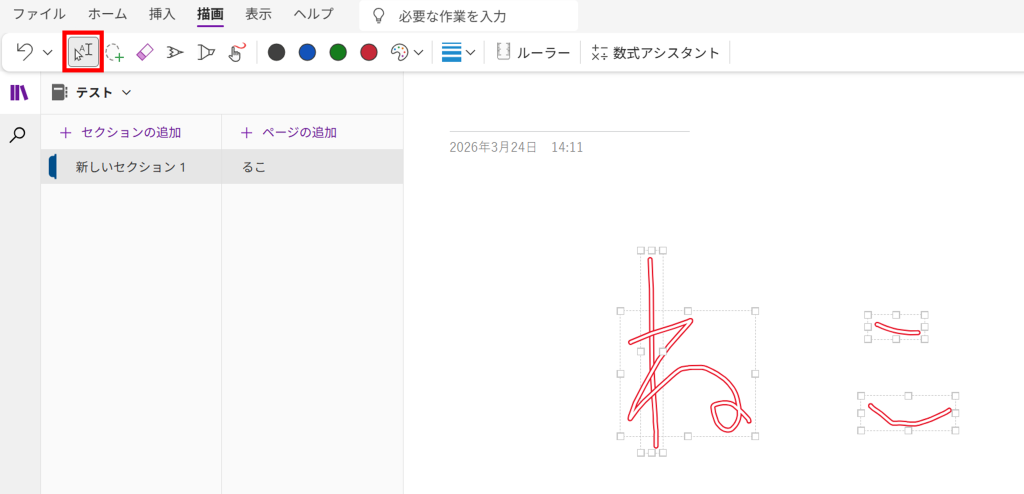Choose the Lasso Select tool
The image size is (1024, 494).
click(x=114, y=52)
